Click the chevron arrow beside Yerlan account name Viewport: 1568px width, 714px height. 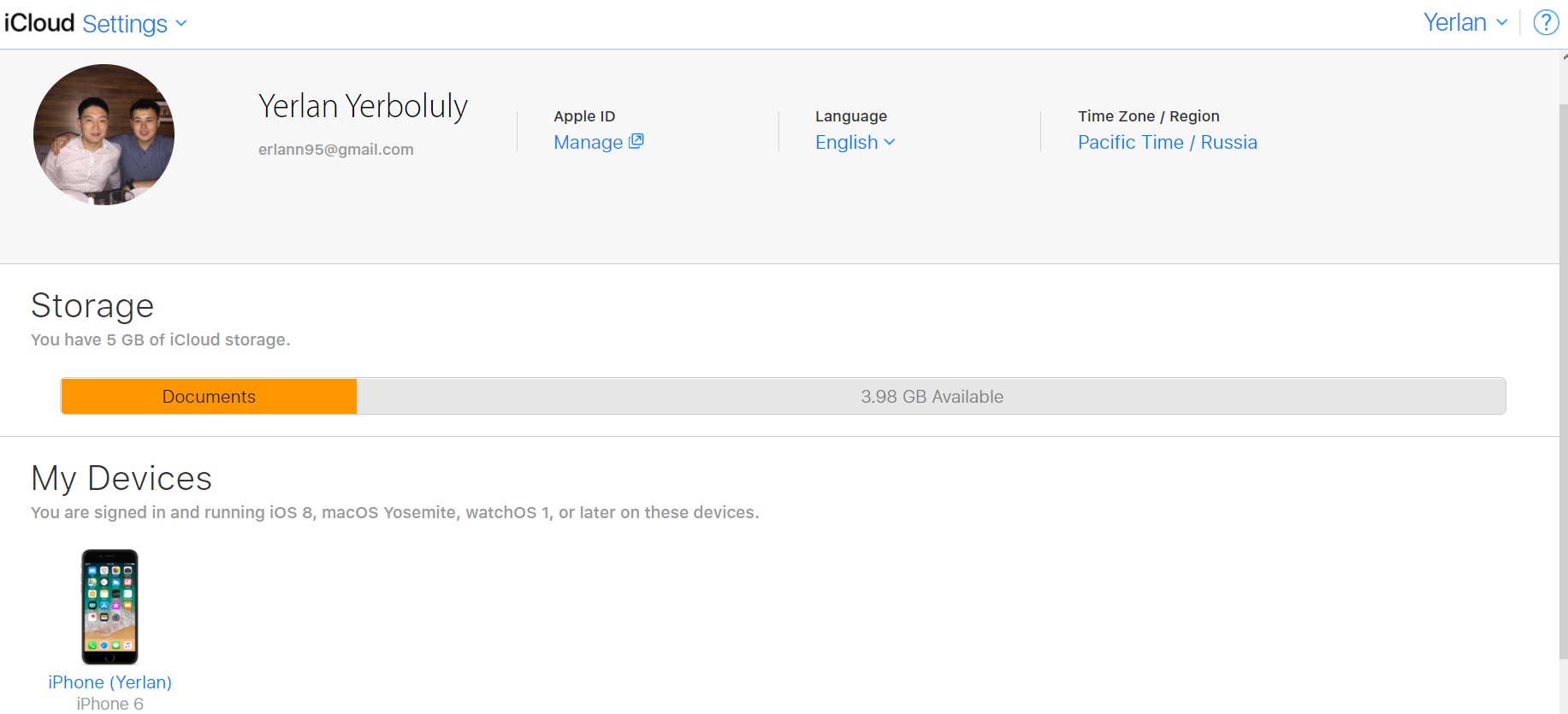(1501, 22)
